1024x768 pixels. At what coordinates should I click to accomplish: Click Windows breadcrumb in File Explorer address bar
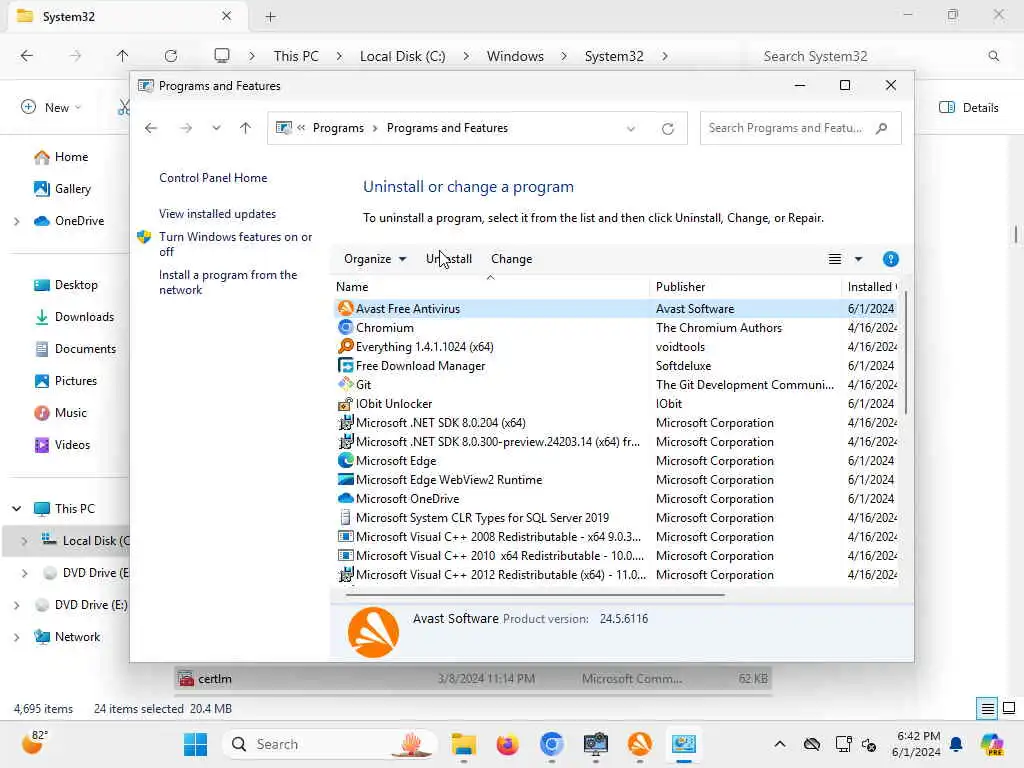click(x=515, y=56)
